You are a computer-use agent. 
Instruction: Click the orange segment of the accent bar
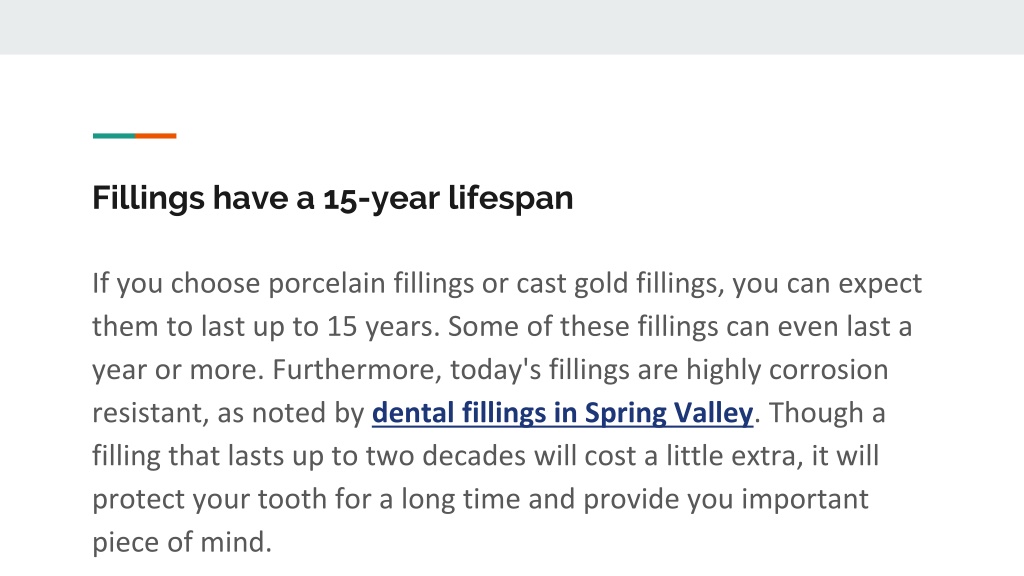pos(155,136)
